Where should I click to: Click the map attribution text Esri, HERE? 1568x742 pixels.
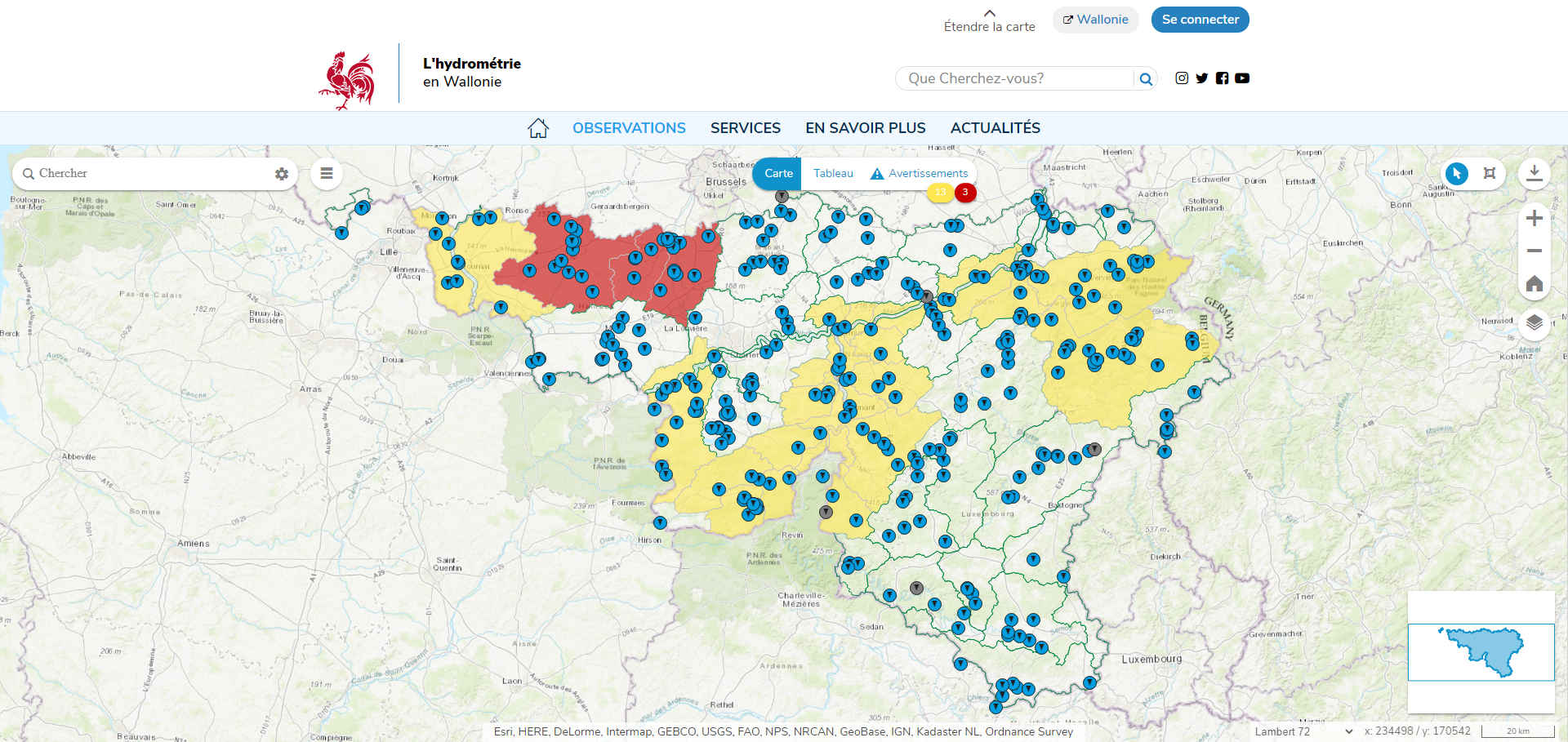(783, 731)
